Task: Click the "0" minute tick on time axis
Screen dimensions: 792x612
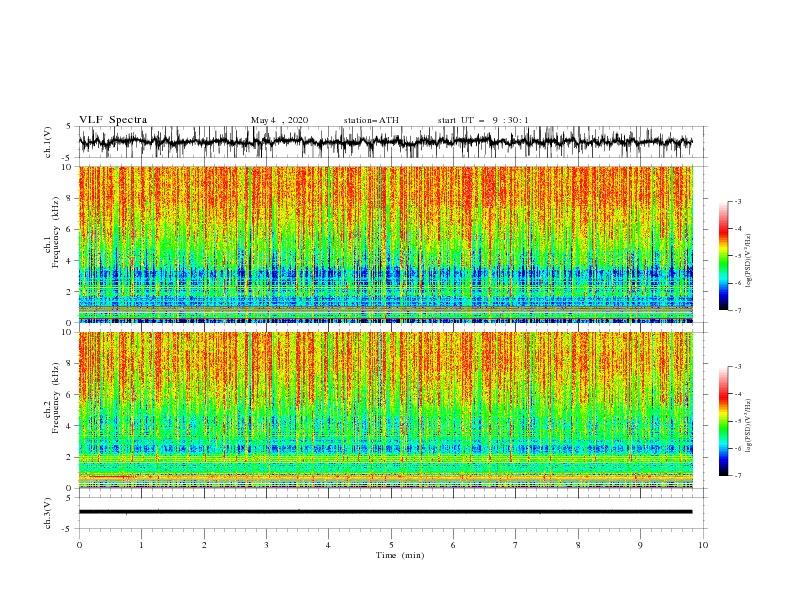Action: coord(79,545)
